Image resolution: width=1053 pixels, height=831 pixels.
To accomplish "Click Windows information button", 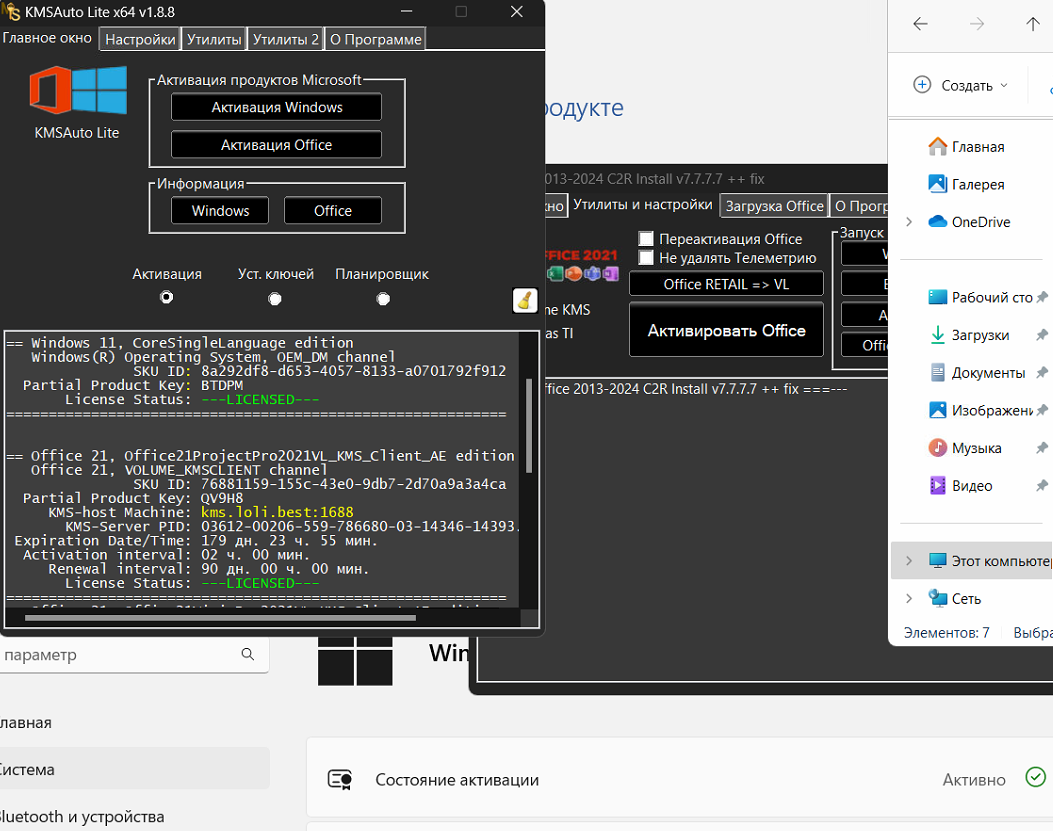I will click(220, 210).
